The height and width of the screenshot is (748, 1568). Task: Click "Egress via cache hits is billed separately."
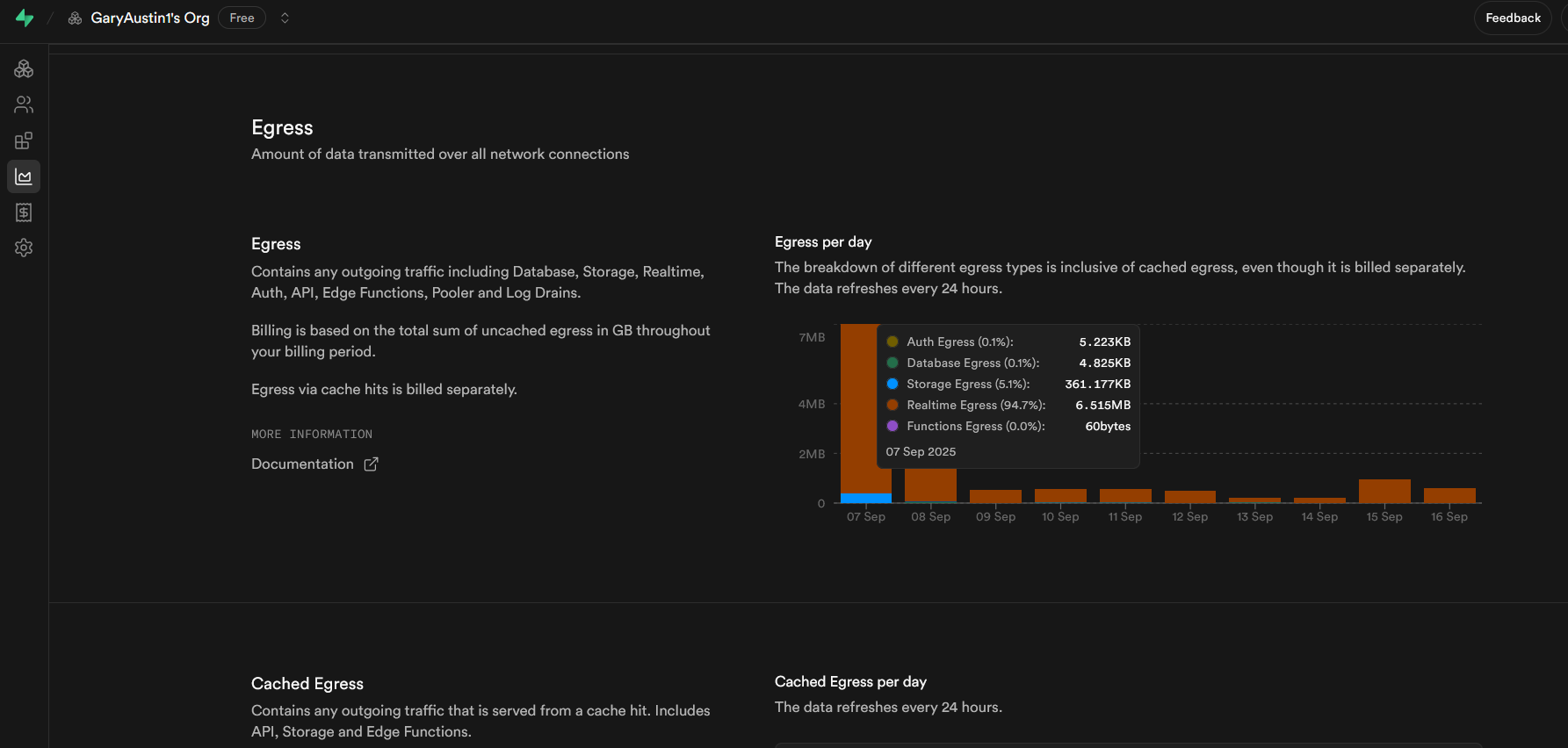click(384, 389)
